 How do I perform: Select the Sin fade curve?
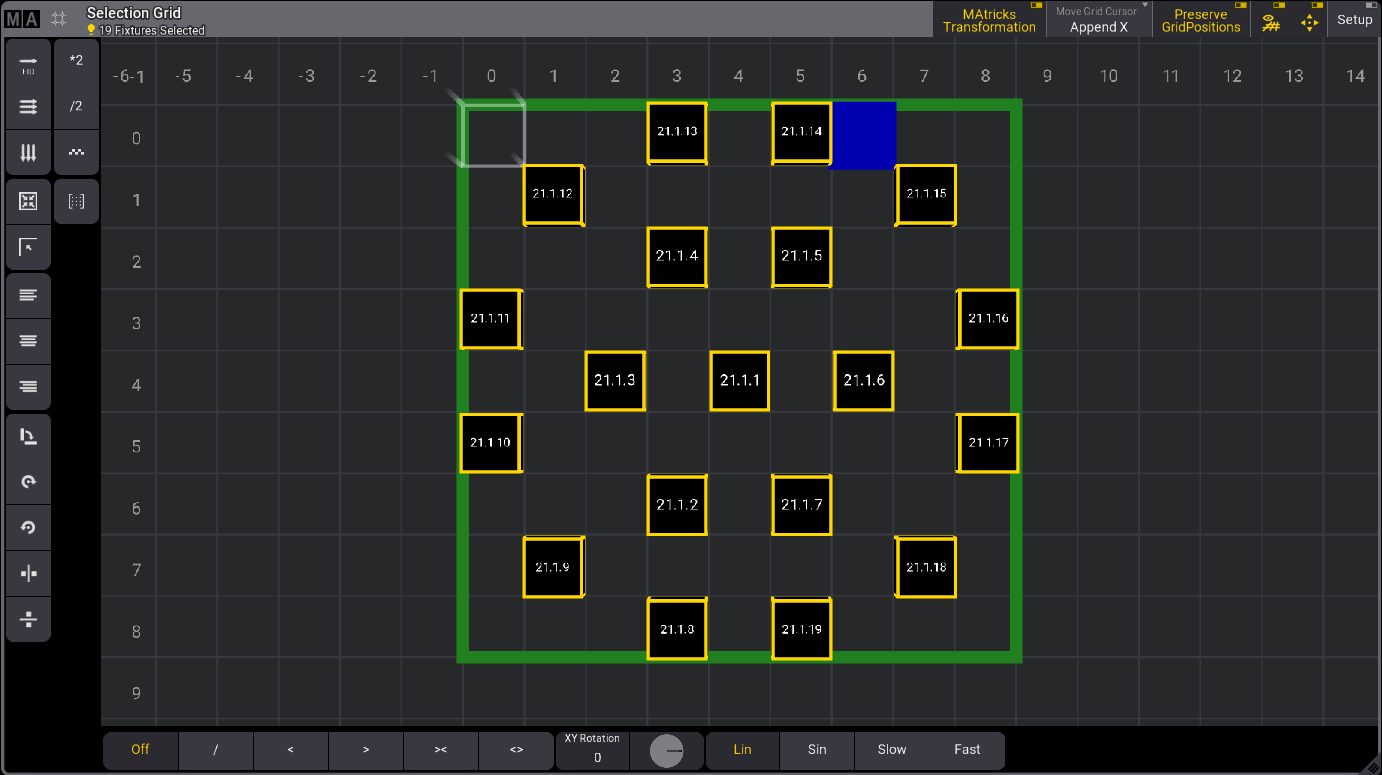tap(816, 750)
